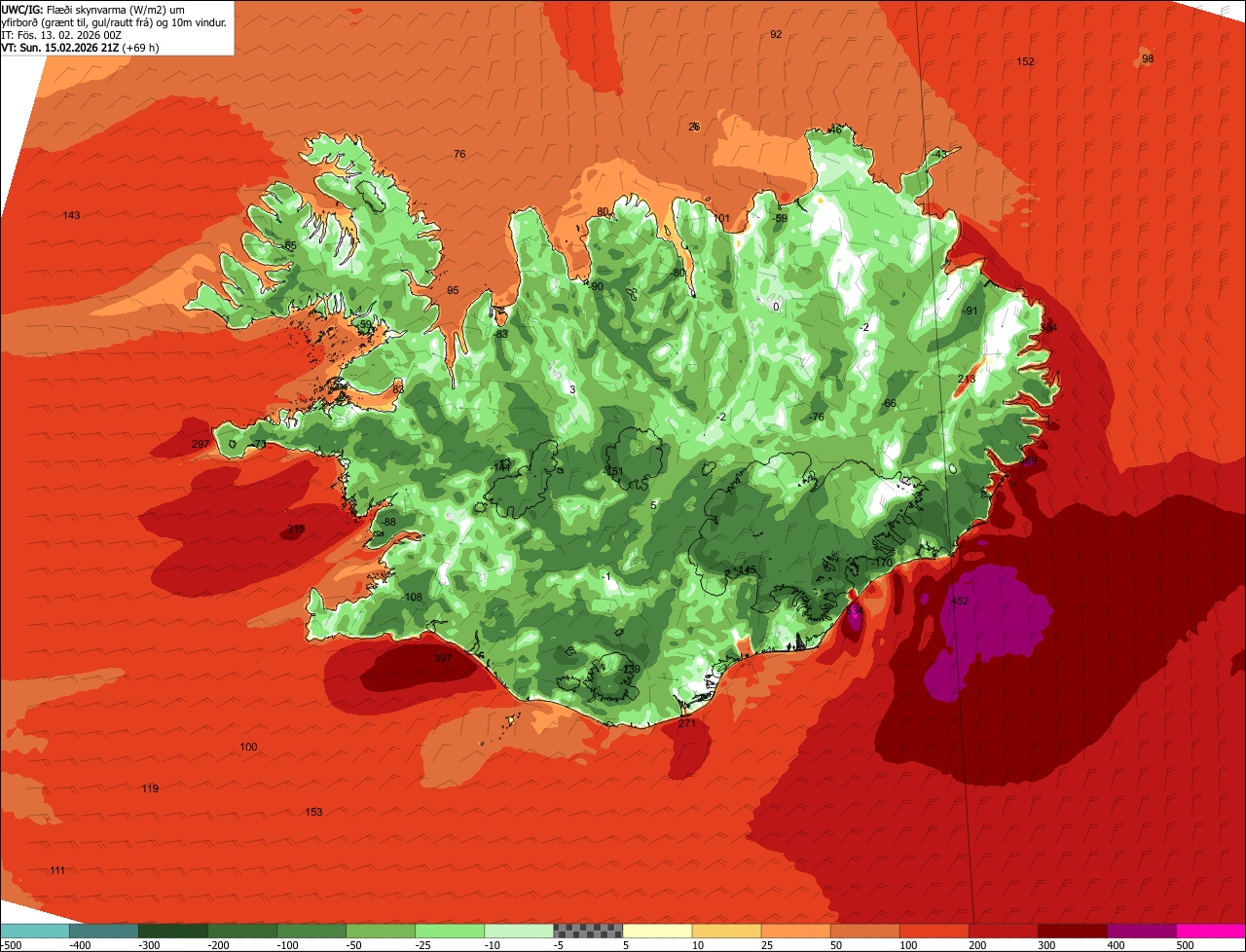Choose the light teal -500 to -400 swatch
1246x952 pixels.
point(34,932)
